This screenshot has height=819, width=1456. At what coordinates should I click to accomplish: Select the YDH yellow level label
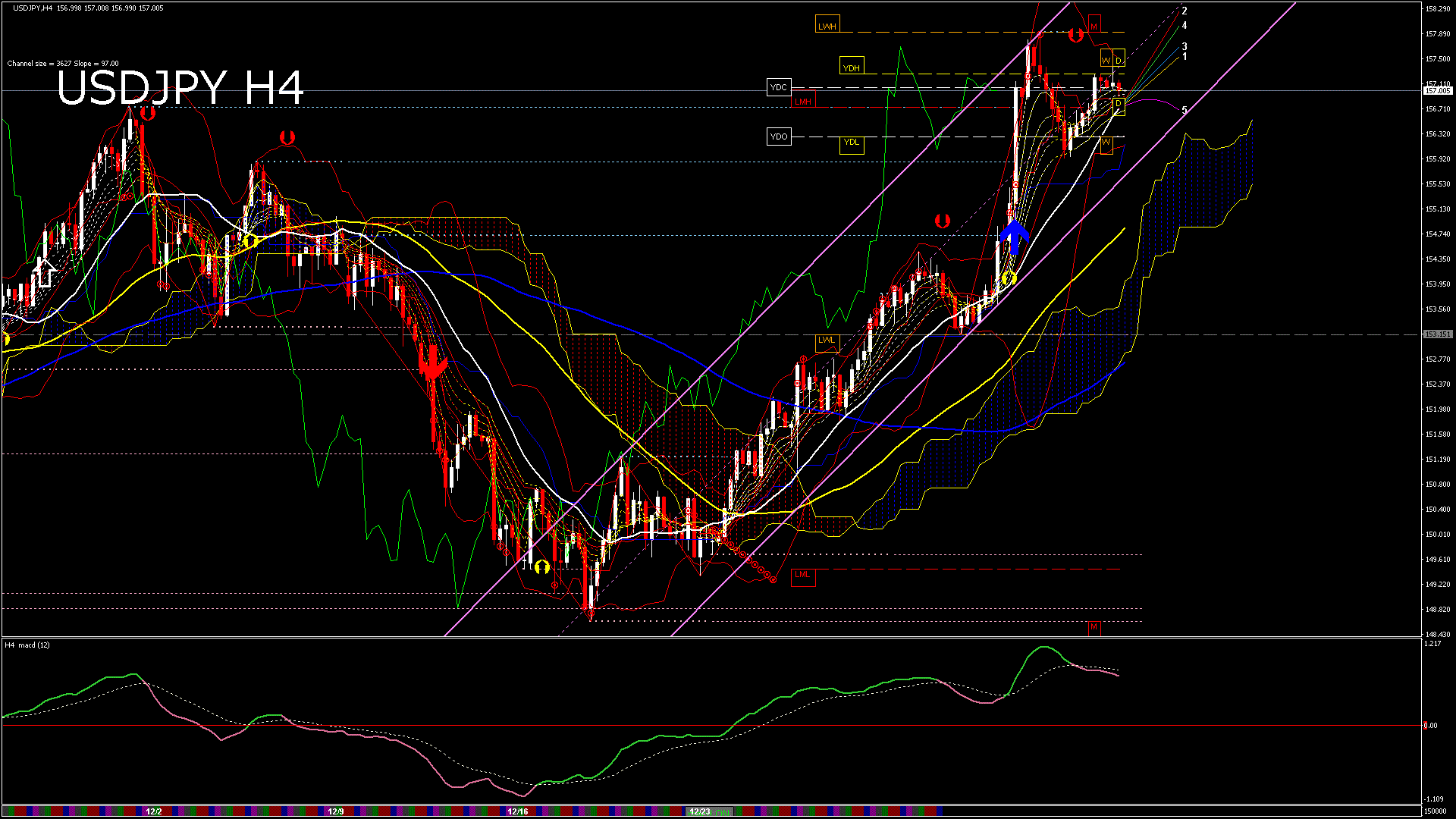[852, 67]
